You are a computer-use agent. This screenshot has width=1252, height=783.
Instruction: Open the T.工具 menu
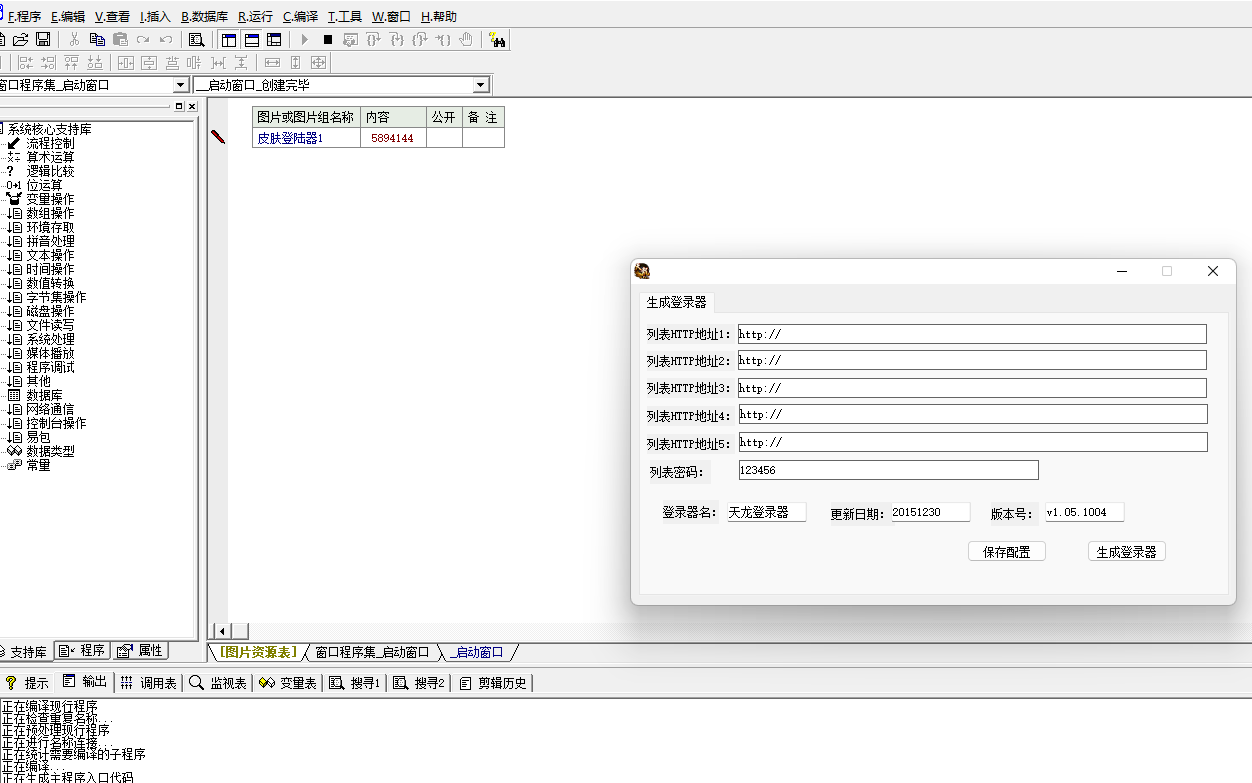point(344,17)
